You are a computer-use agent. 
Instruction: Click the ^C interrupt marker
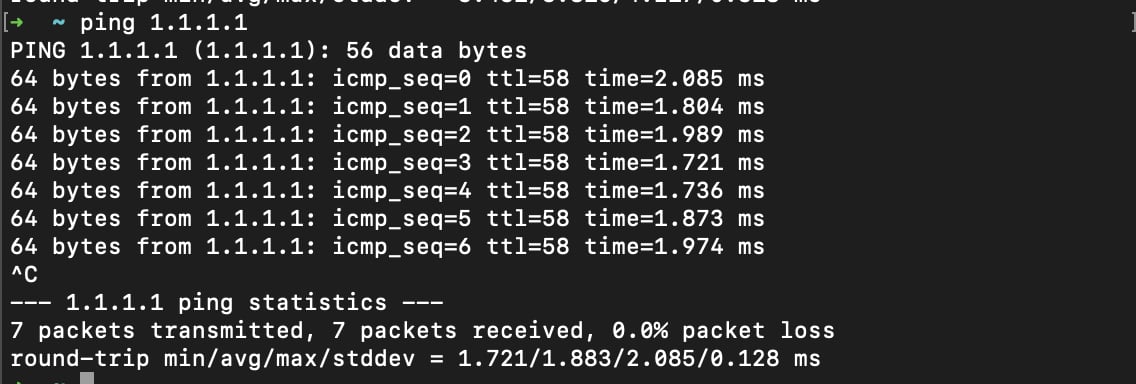[24, 275]
